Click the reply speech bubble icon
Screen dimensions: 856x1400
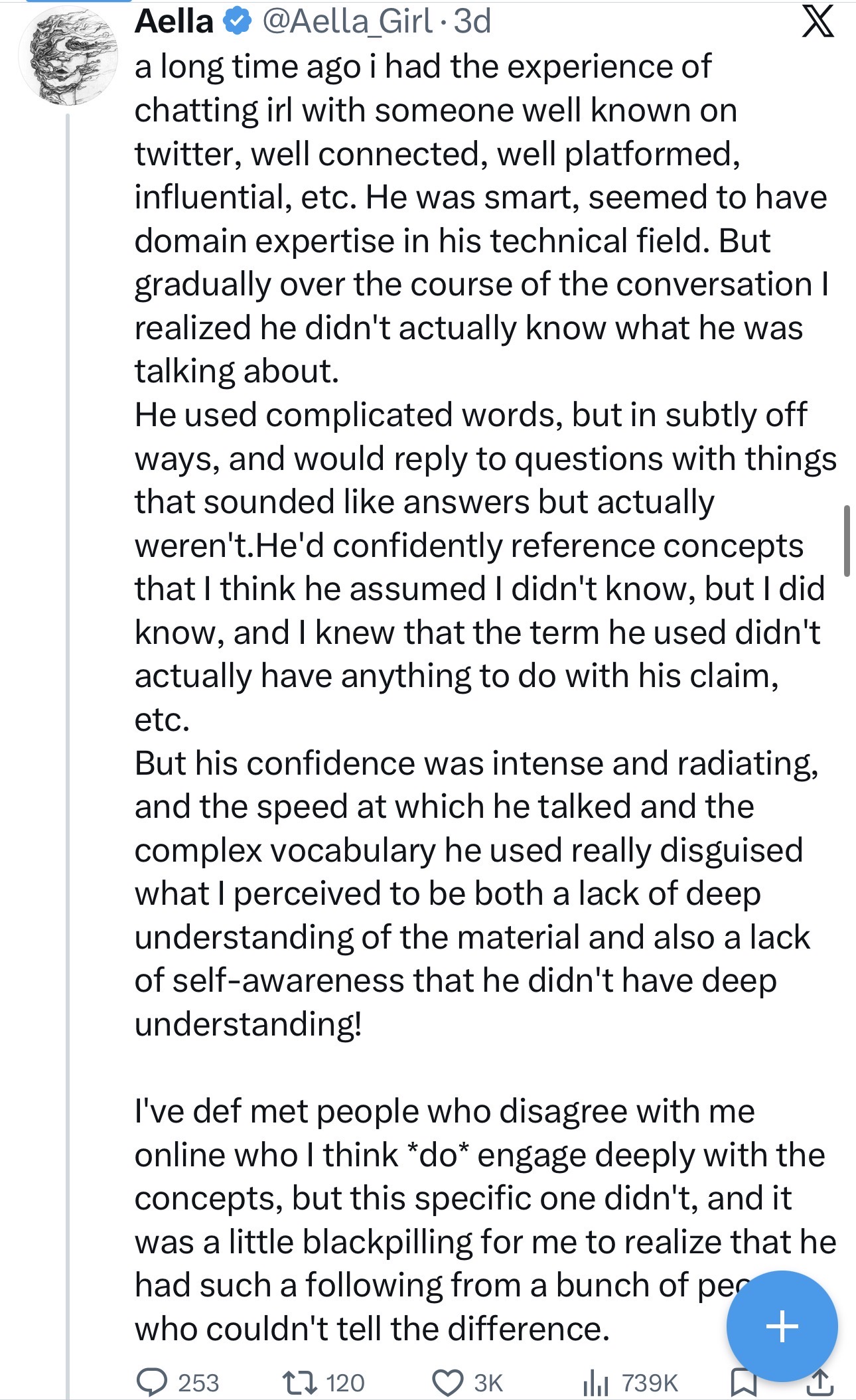(151, 1382)
